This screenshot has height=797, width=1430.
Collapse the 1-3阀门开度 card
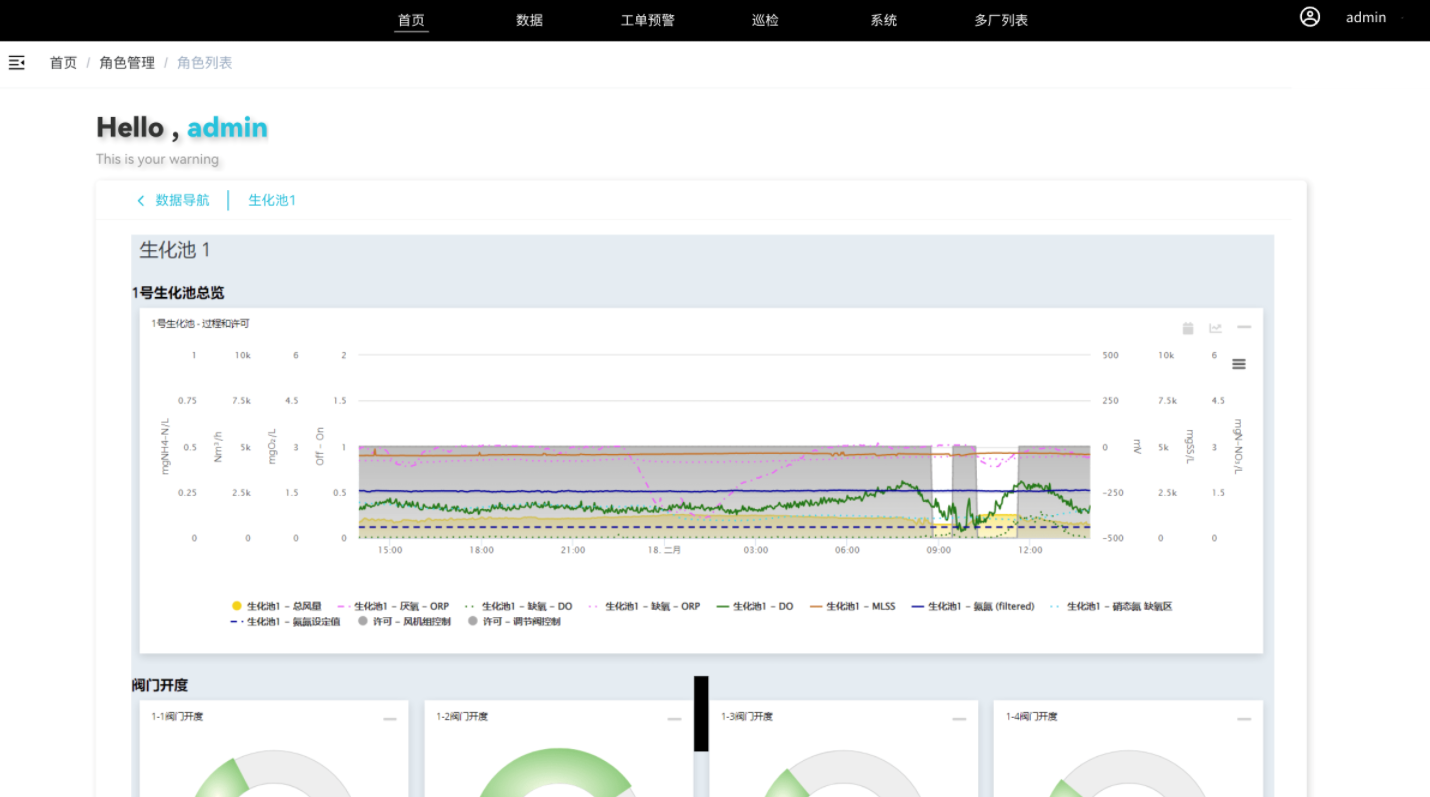click(x=959, y=719)
